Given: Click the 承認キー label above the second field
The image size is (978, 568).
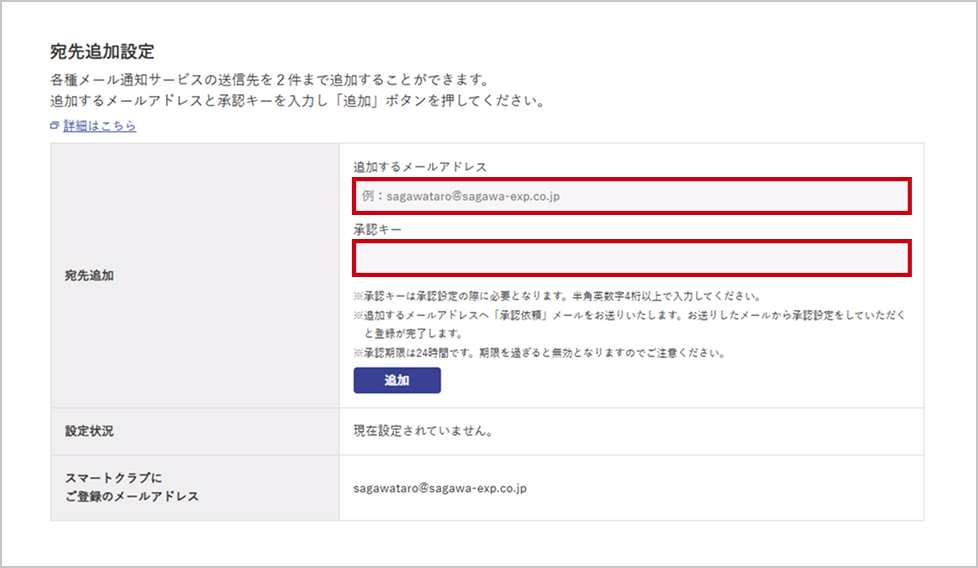Looking at the screenshot, I should coord(377,229).
